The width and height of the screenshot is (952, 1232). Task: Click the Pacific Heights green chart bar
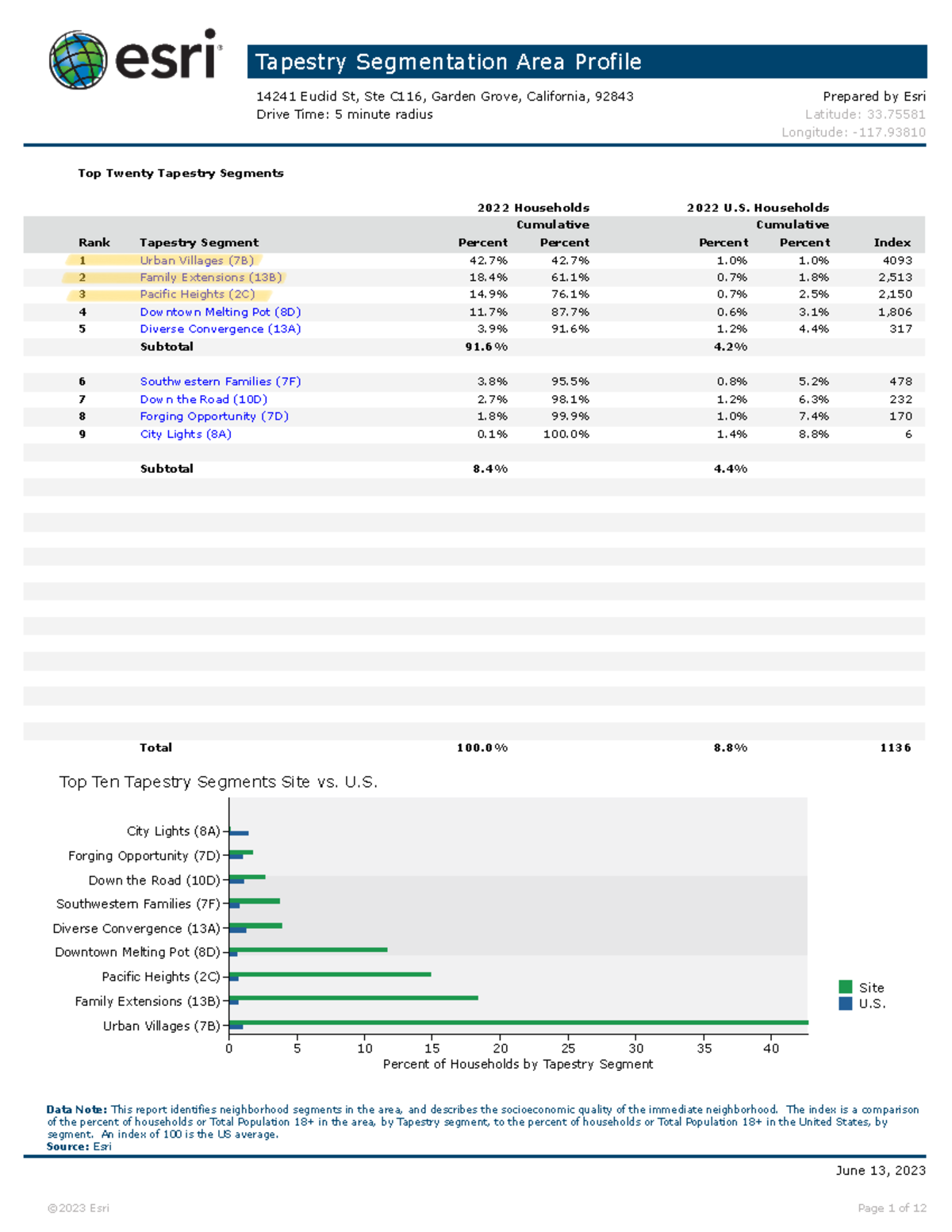(329, 974)
